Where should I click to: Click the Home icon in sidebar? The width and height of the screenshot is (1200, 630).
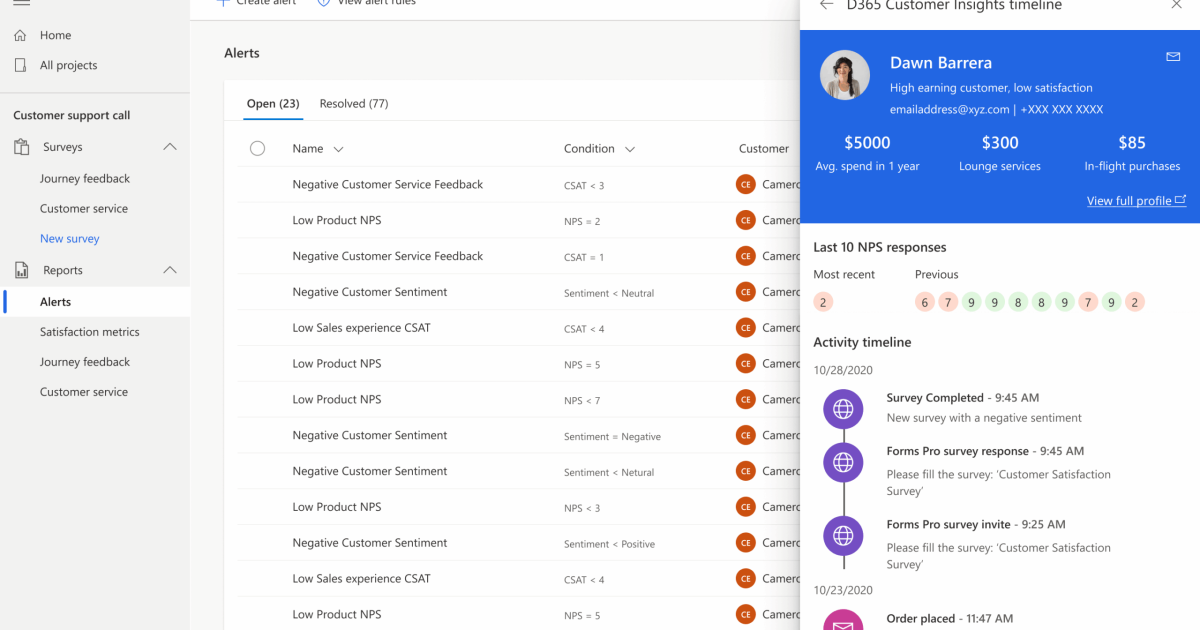pyautogui.click(x=21, y=35)
